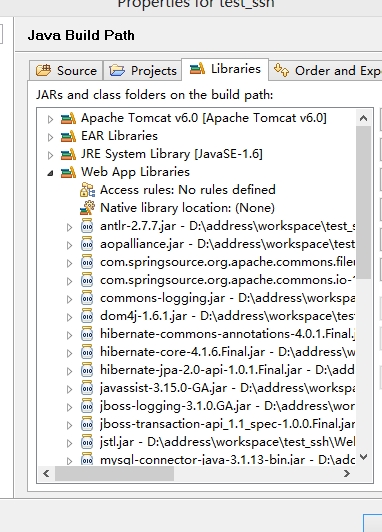Screen dimensions: 382x532
Task: Select the jstl.jar jar icon
Action: (87, 442)
